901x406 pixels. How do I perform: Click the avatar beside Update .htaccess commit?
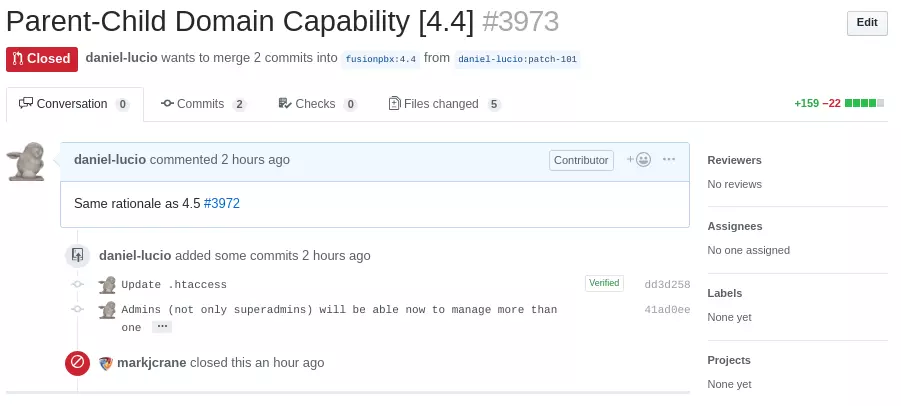107,285
